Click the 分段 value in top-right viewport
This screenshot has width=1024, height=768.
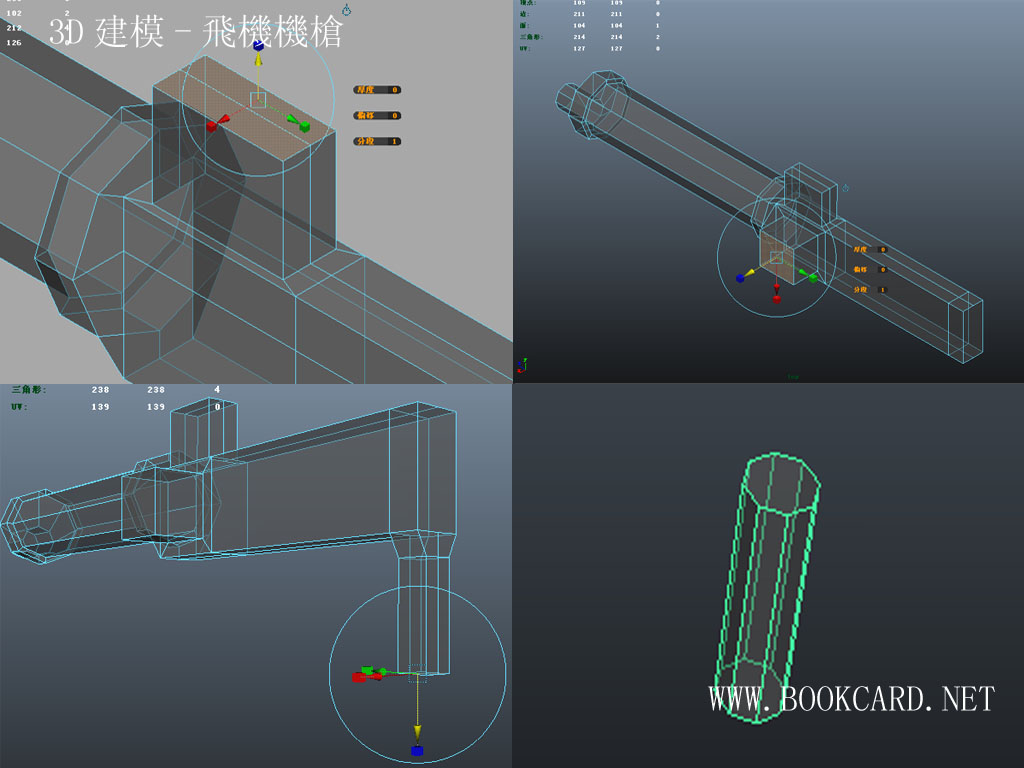point(882,289)
